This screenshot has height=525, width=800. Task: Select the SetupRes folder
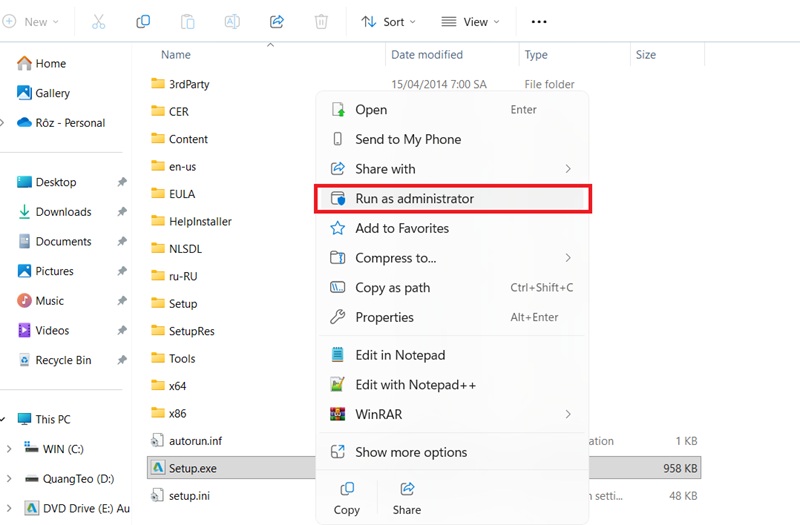(183, 331)
